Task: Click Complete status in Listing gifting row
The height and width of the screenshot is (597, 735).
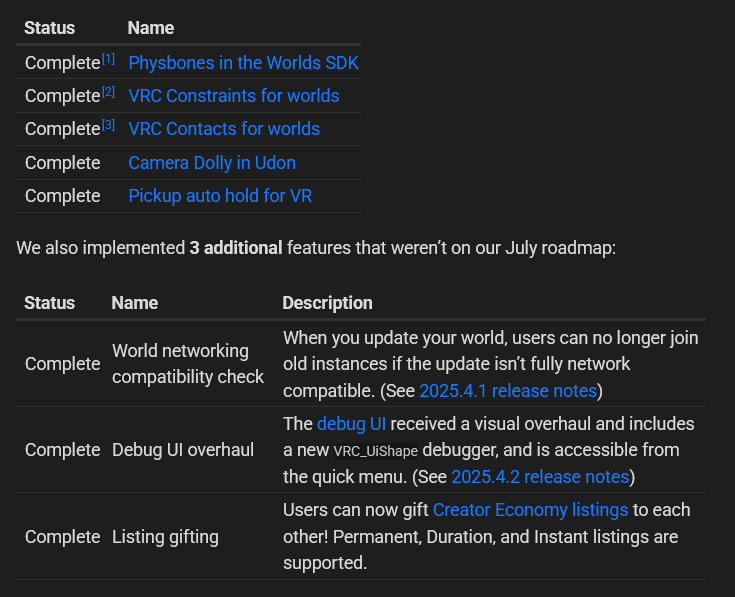Action: [62, 537]
